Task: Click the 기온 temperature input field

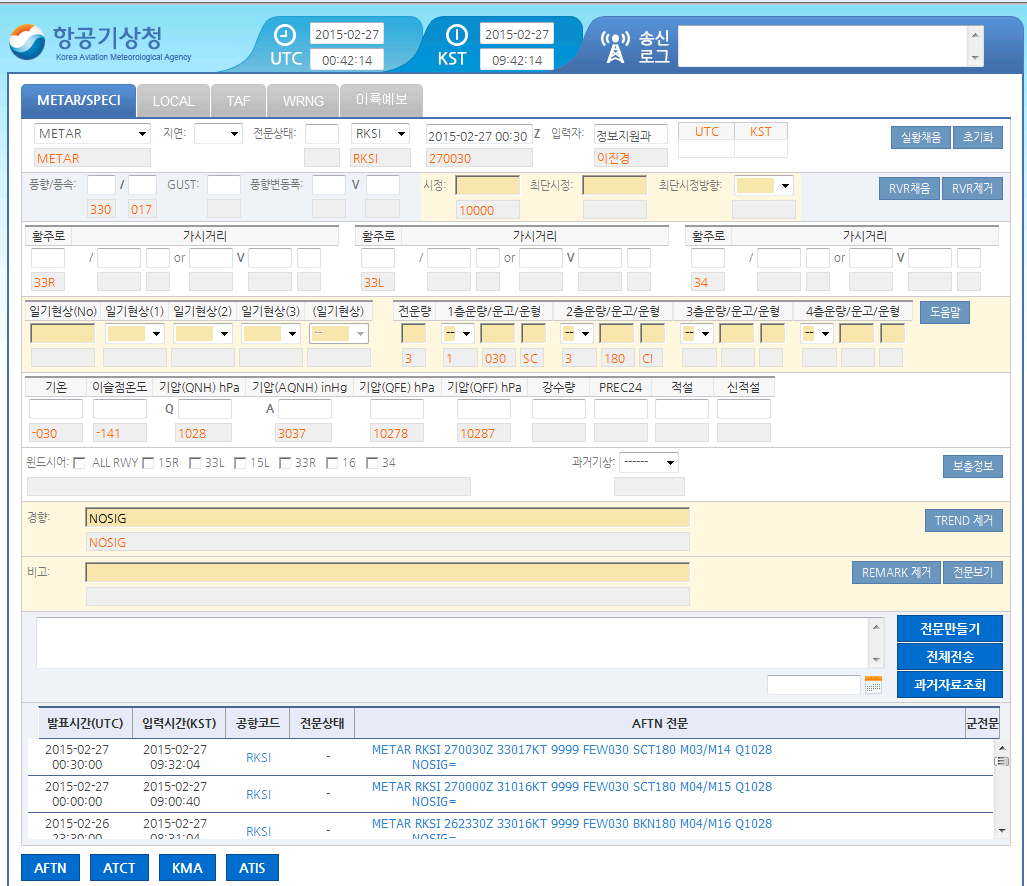Action: coord(56,409)
